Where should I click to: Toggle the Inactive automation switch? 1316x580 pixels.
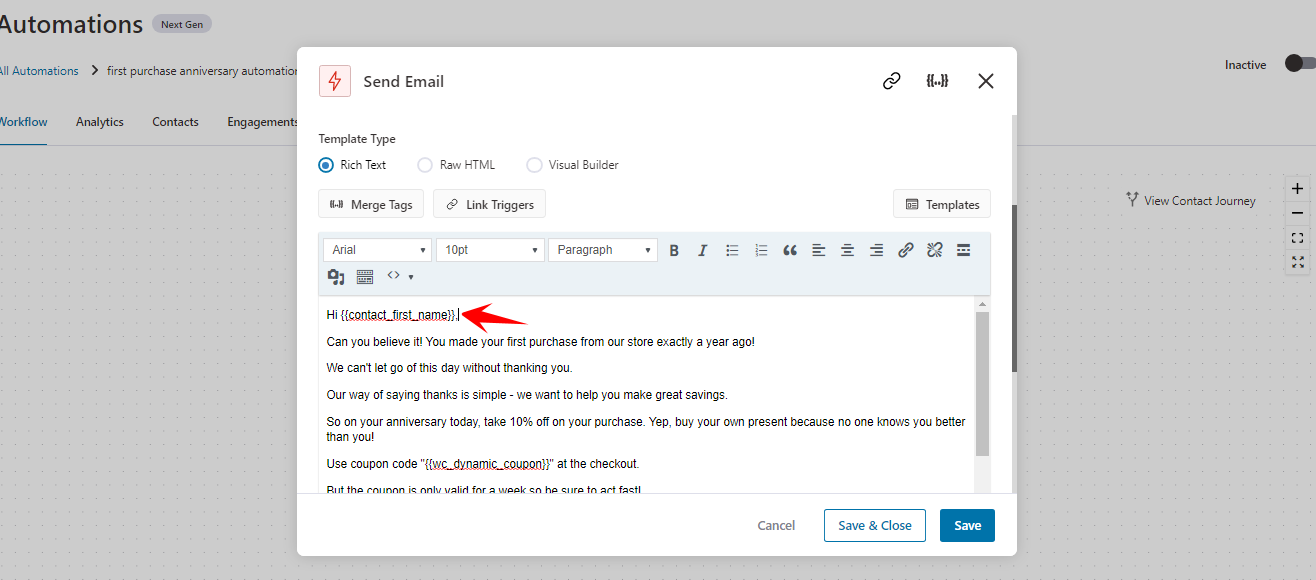[1299, 64]
